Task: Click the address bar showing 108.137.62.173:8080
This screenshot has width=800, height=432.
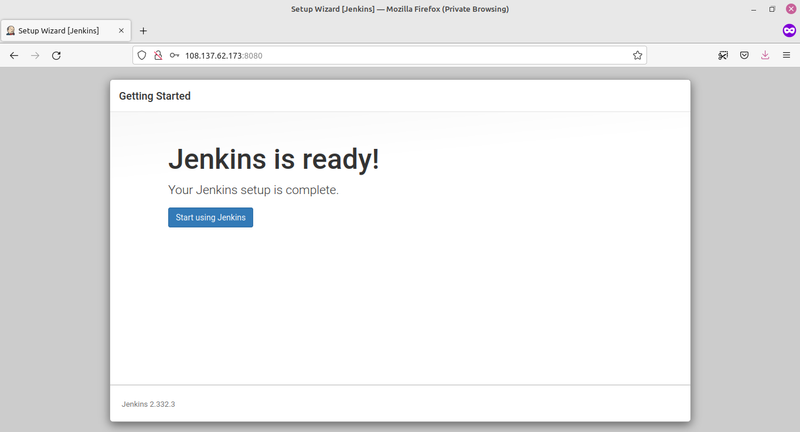Action: [x=389, y=56]
